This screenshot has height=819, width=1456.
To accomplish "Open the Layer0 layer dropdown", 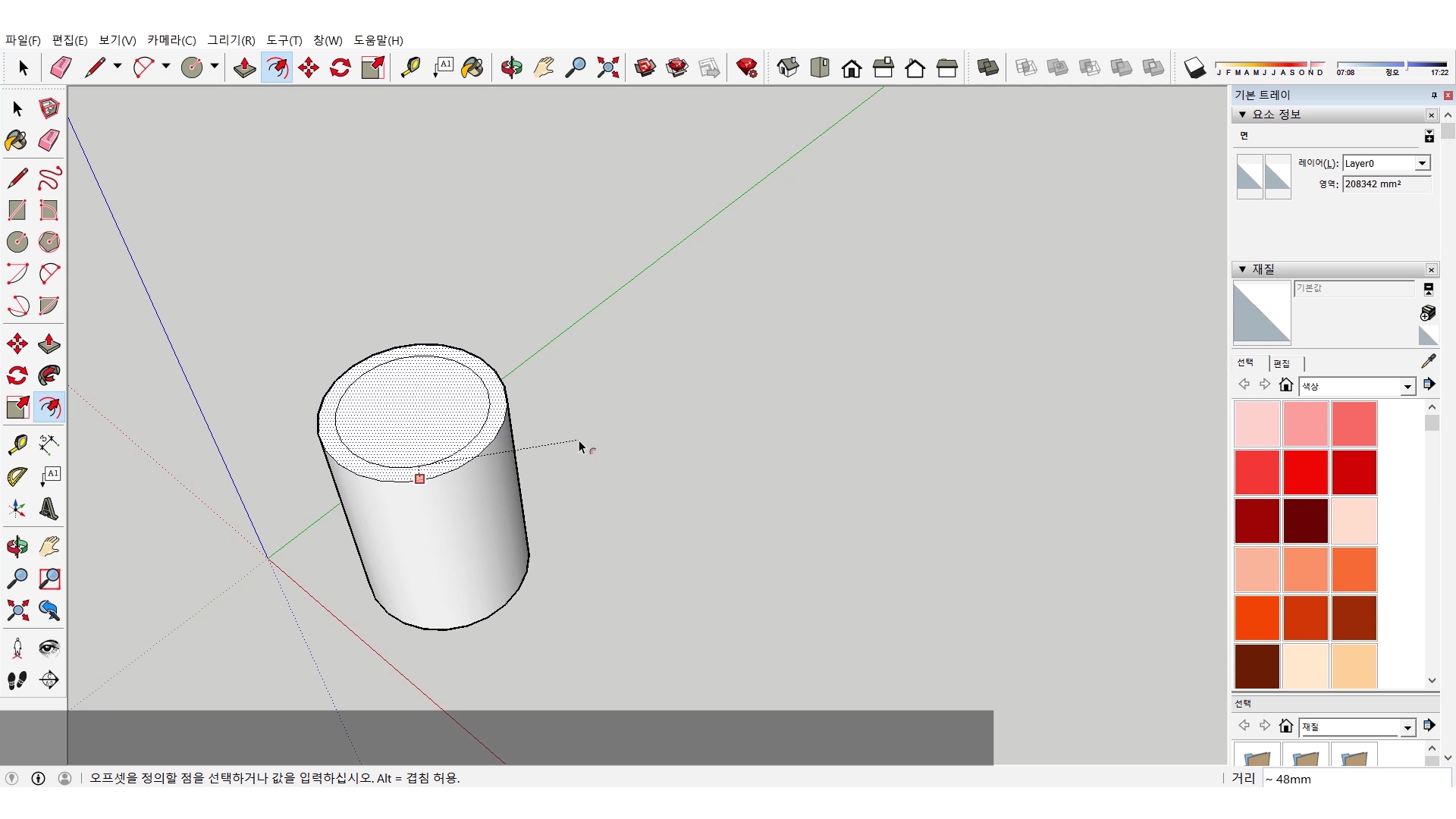I will [1422, 163].
